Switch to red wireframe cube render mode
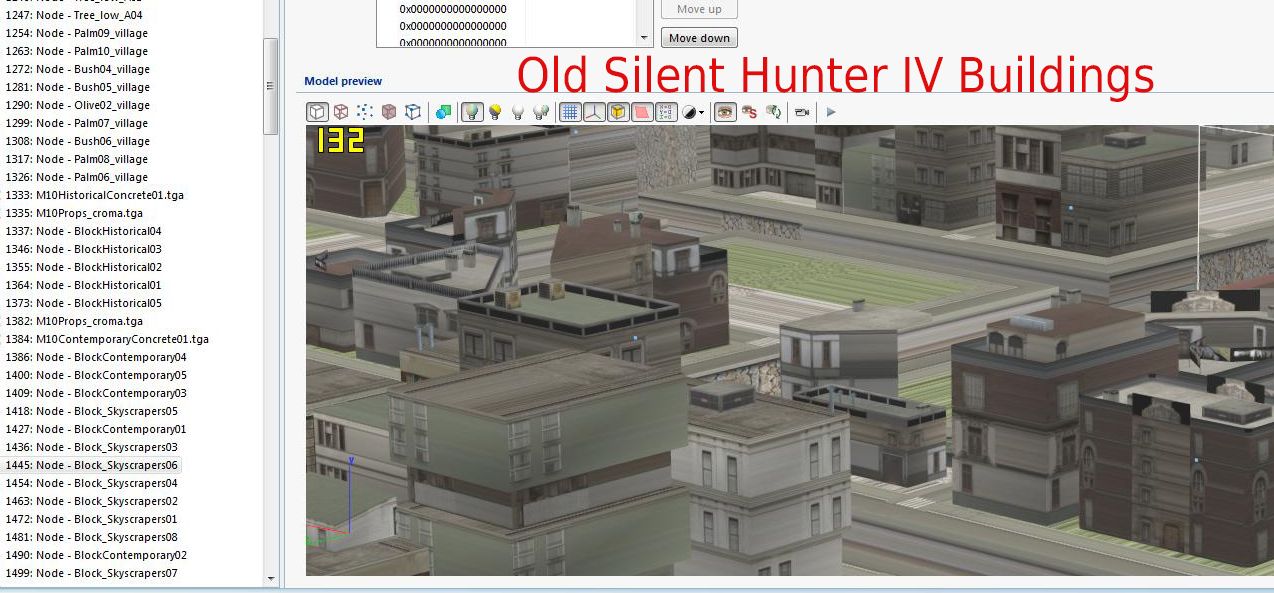The image size is (1274, 593). point(341,112)
